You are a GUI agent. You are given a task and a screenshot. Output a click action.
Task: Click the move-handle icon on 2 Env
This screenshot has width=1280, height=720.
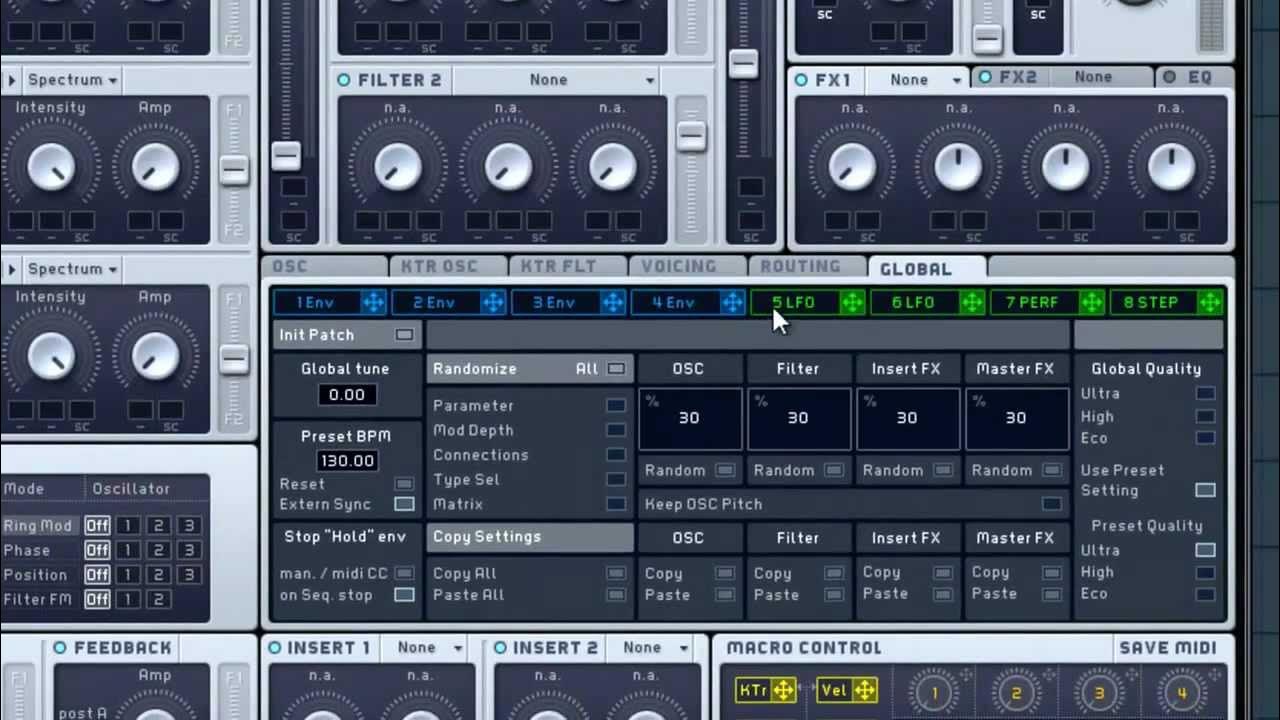pyautogui.click(x=493, y=302)
